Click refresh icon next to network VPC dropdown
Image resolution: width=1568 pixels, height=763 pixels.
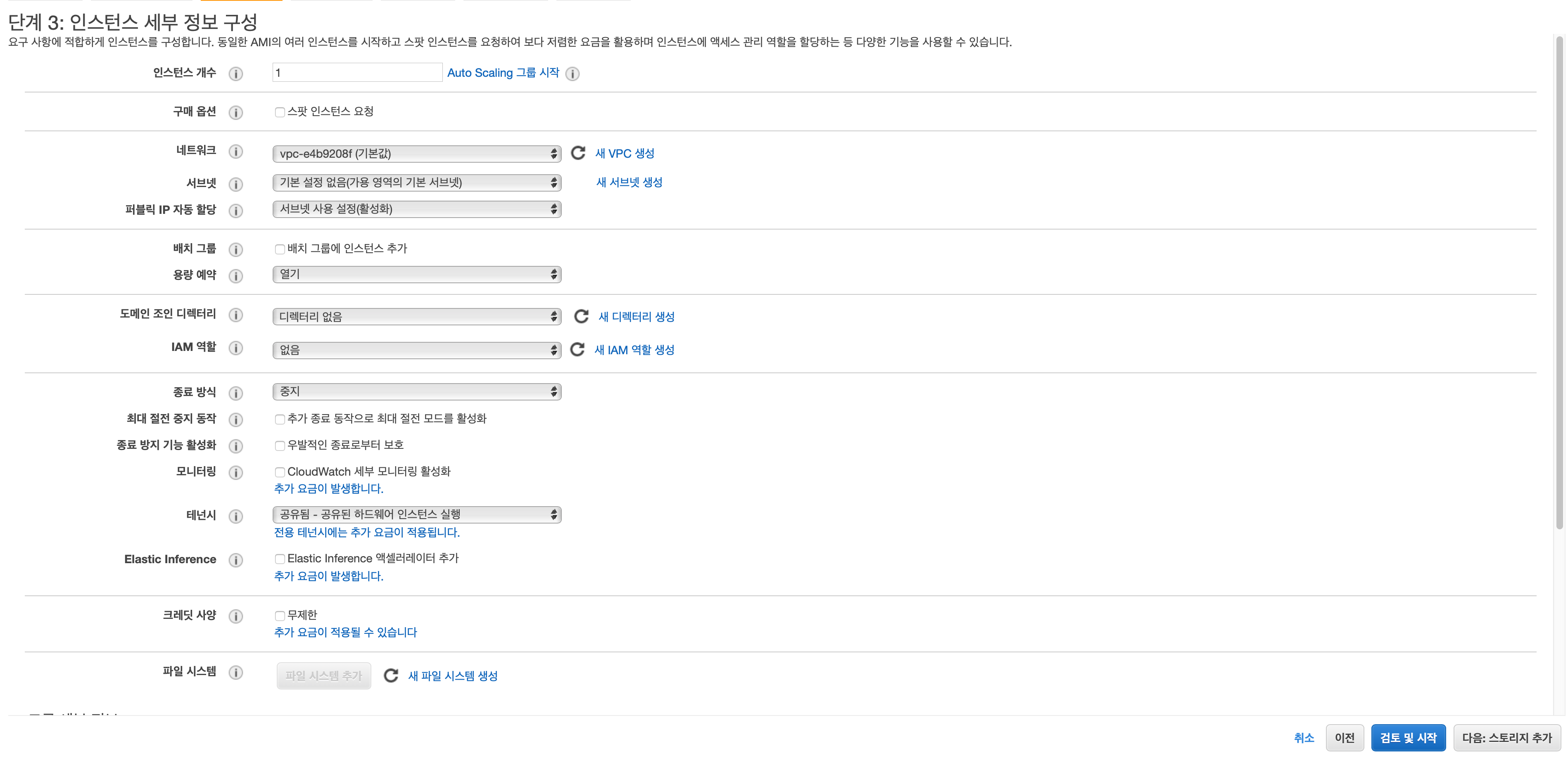tap(577, 153)
